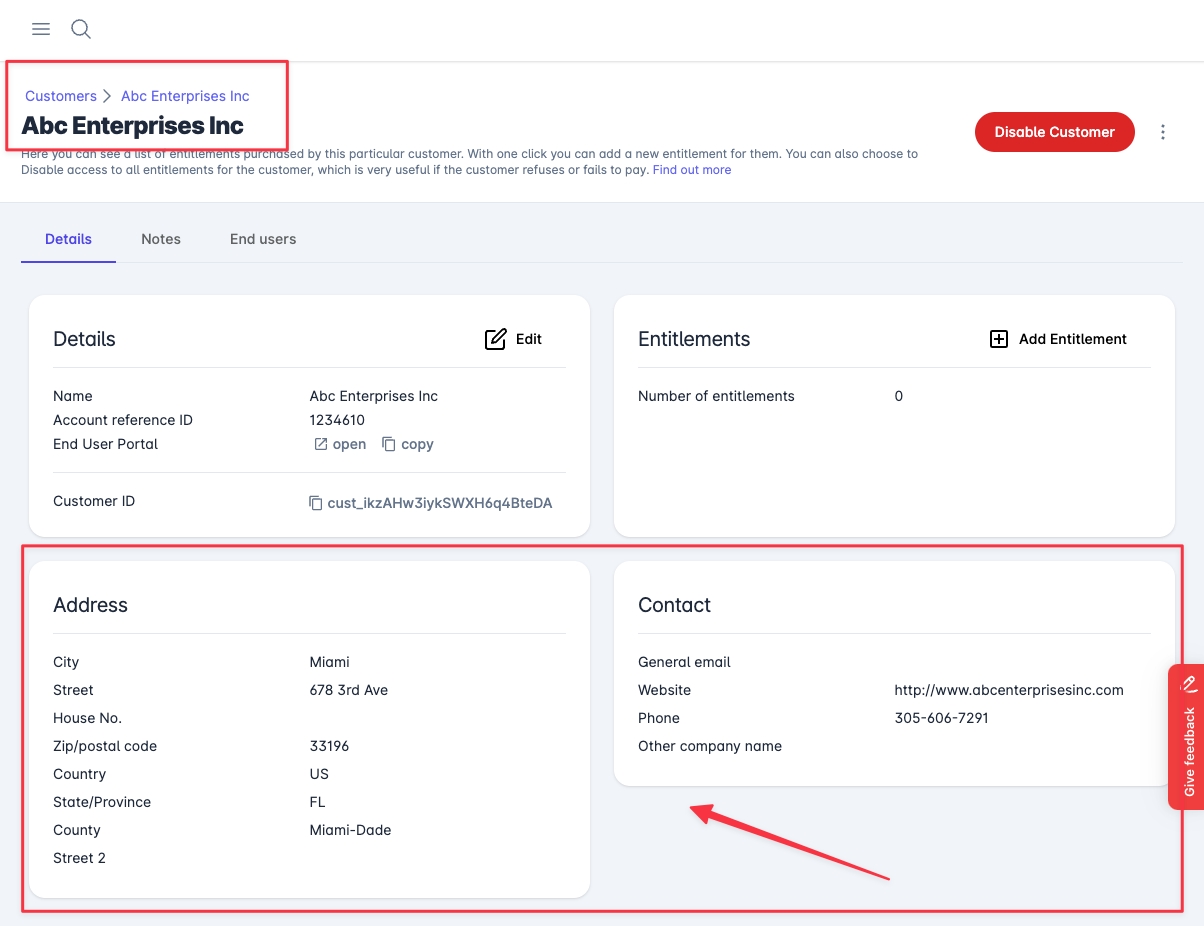The height and width of the screenshot is (926, 1204).
Task: Click the website URL abcenterprisesinc.com
Action: tap(1008, 690)
